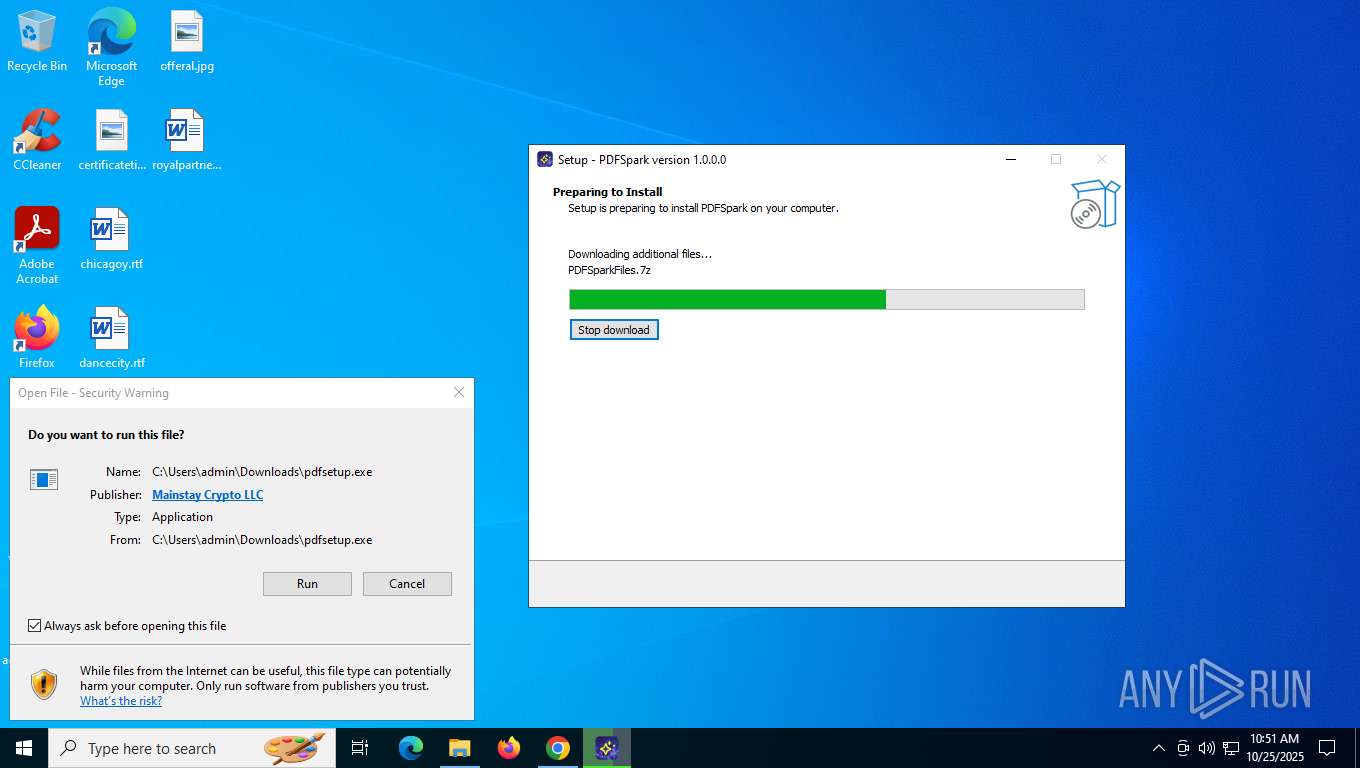The width and height of the screenshot is (1360, 768).
Task: Open the What's the risk? link
Action: 121,701
